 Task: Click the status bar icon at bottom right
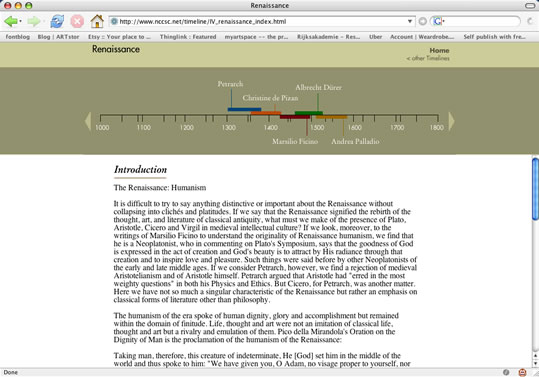[522, 372]
